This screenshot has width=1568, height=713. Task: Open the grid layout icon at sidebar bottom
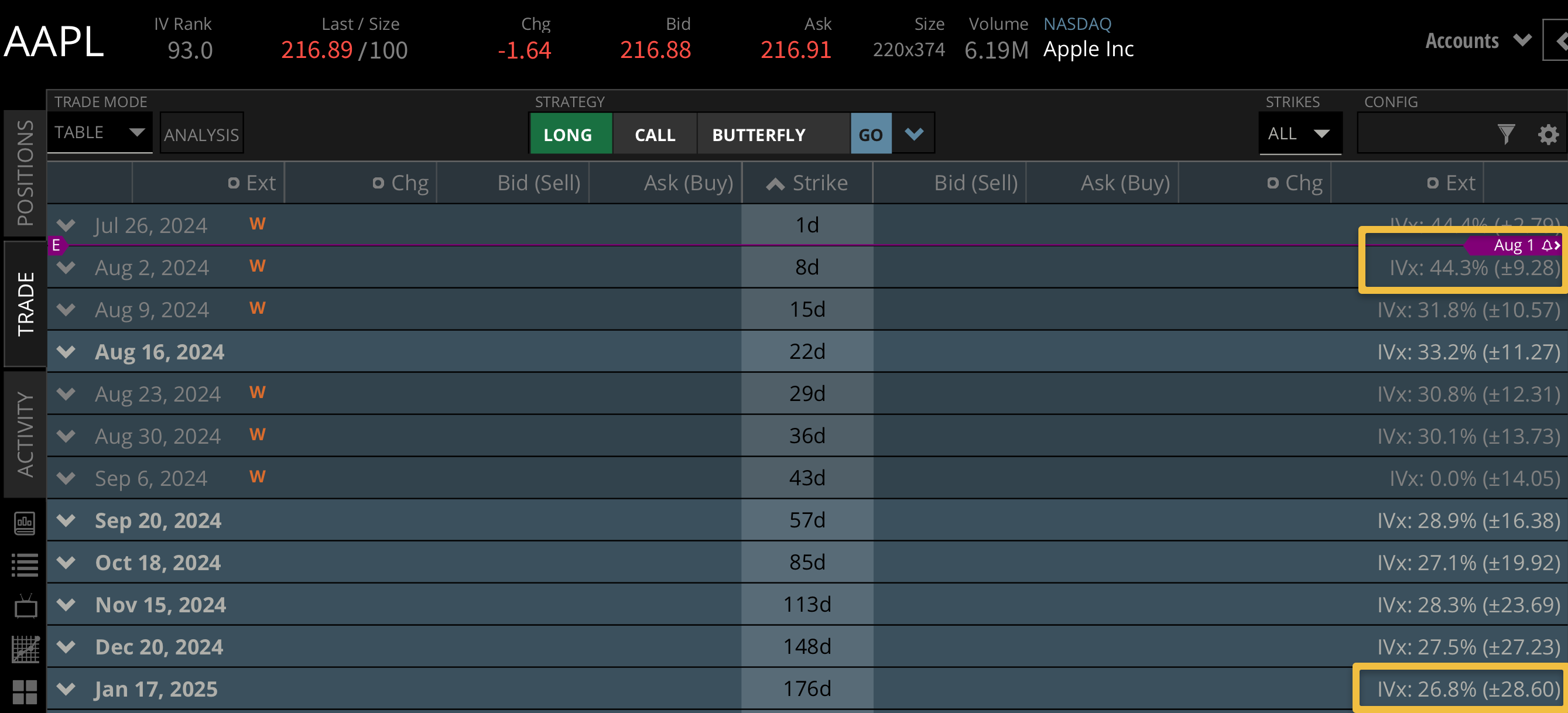[25, 690]
